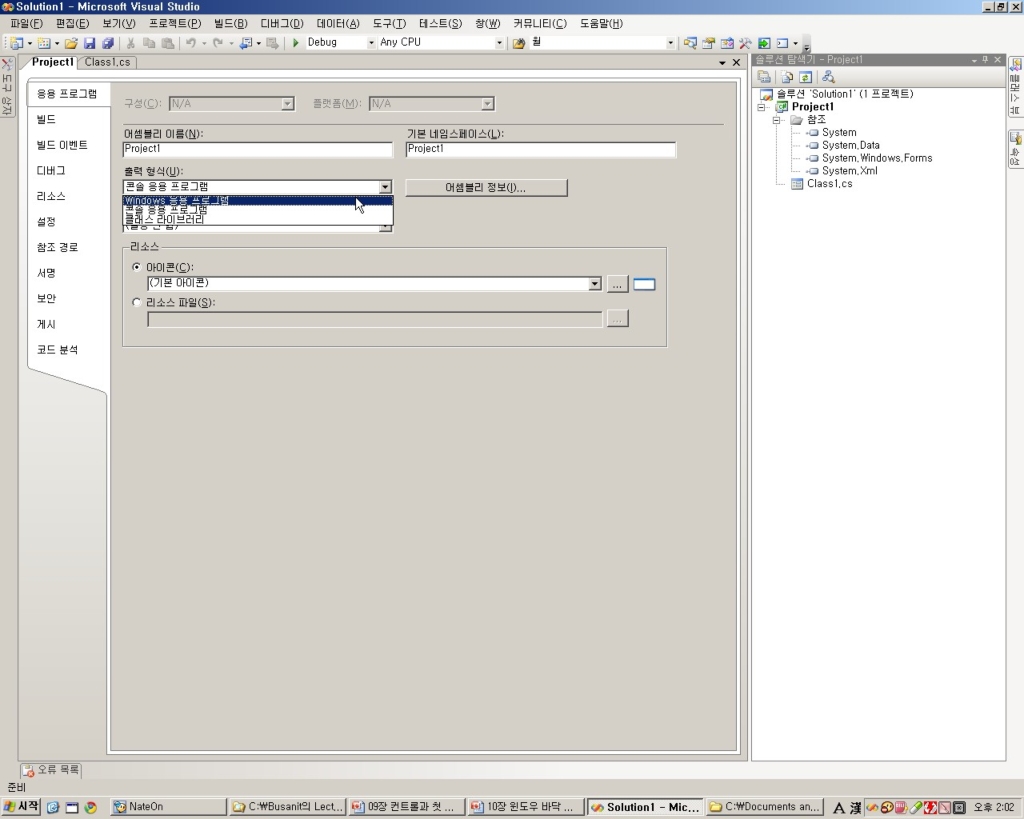Image resolution: width=1024 pixels, height=819 pixels.
Task: Select '클래스 라이브러리' in the output type list
Action: click(258, 220)
